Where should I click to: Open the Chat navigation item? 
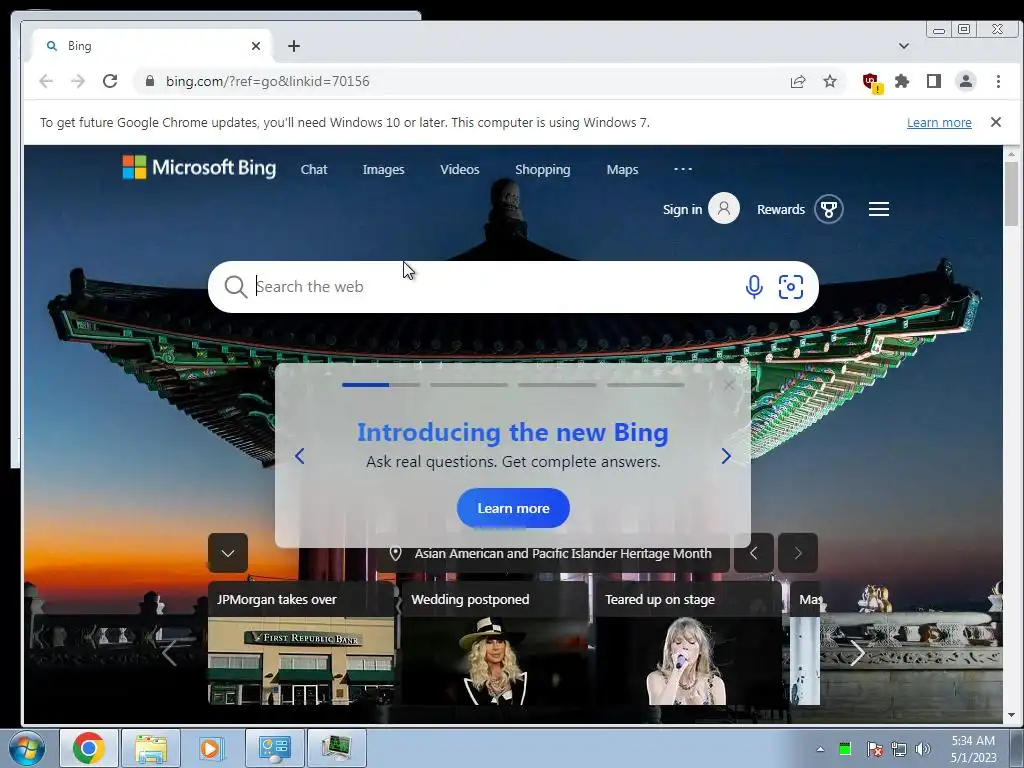coord(313,169)
